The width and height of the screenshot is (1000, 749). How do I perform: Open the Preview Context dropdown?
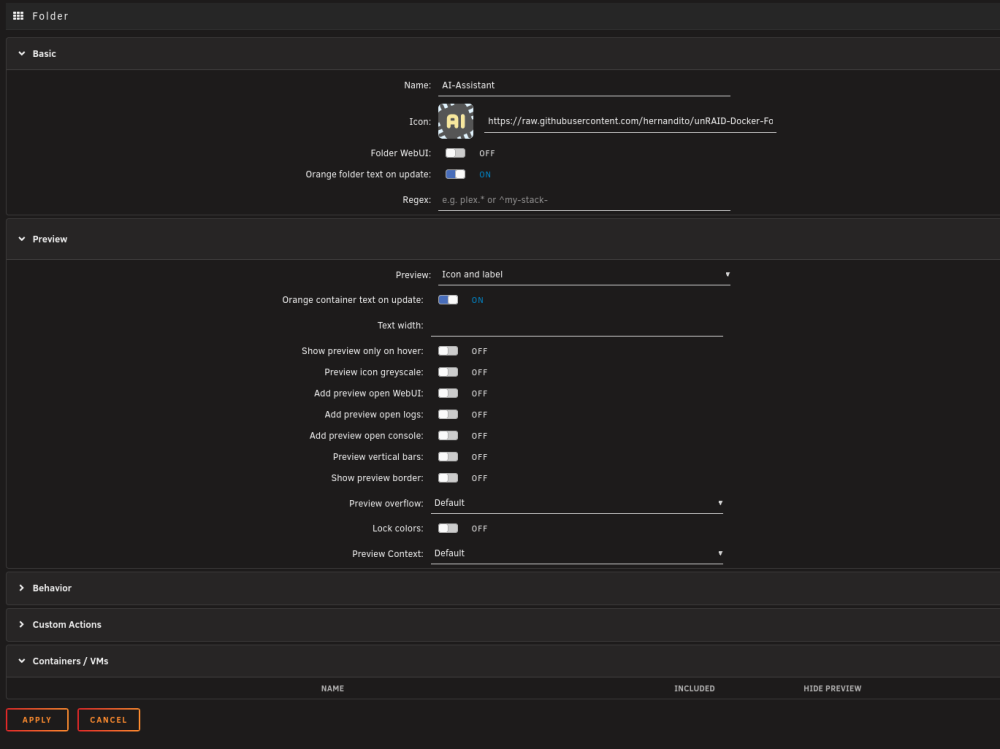(577, 553)
